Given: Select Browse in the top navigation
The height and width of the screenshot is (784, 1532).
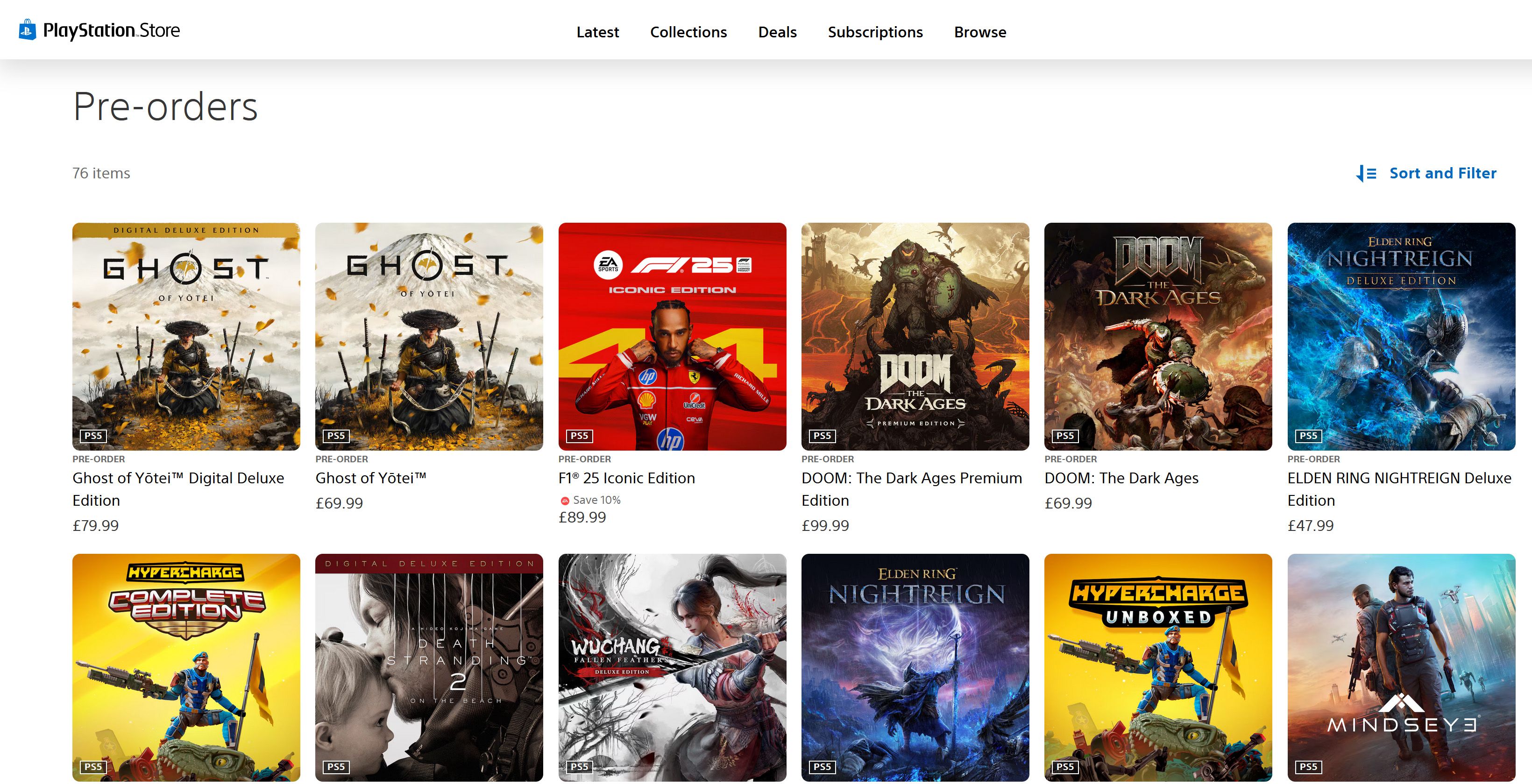Looking at the screenshot, I should pos(980,32).
